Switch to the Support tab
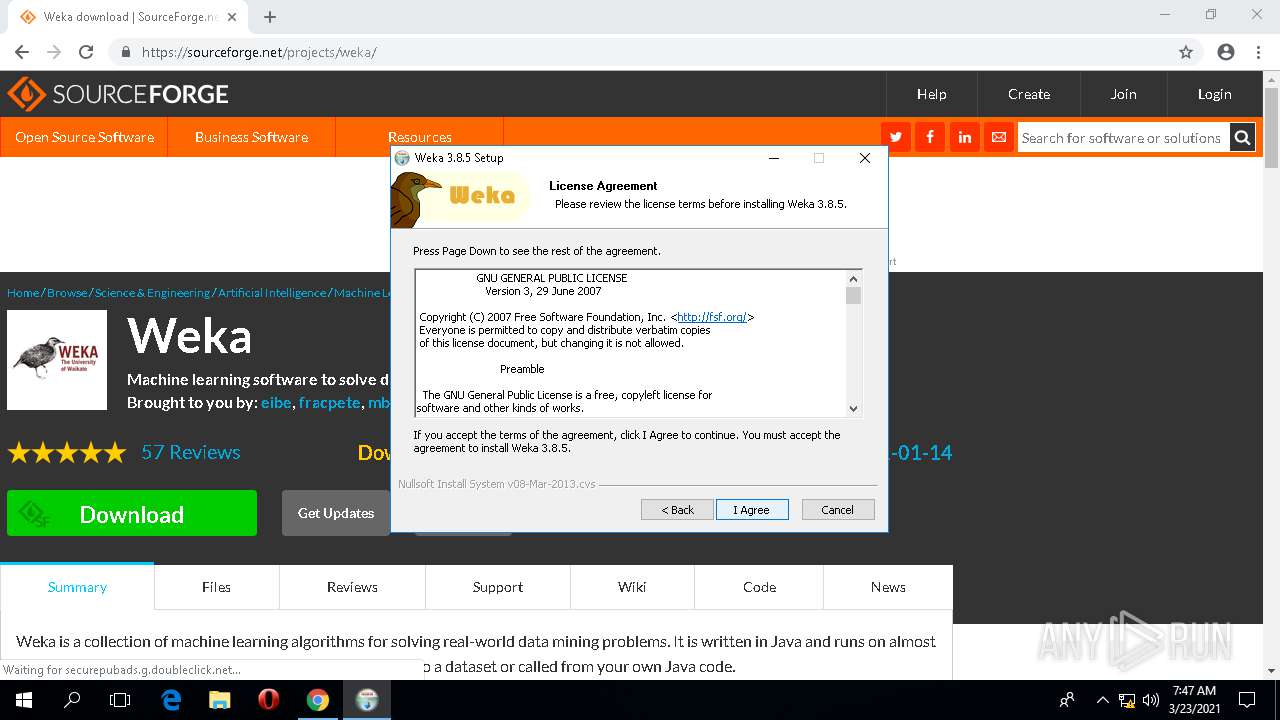 pos(498,587)
